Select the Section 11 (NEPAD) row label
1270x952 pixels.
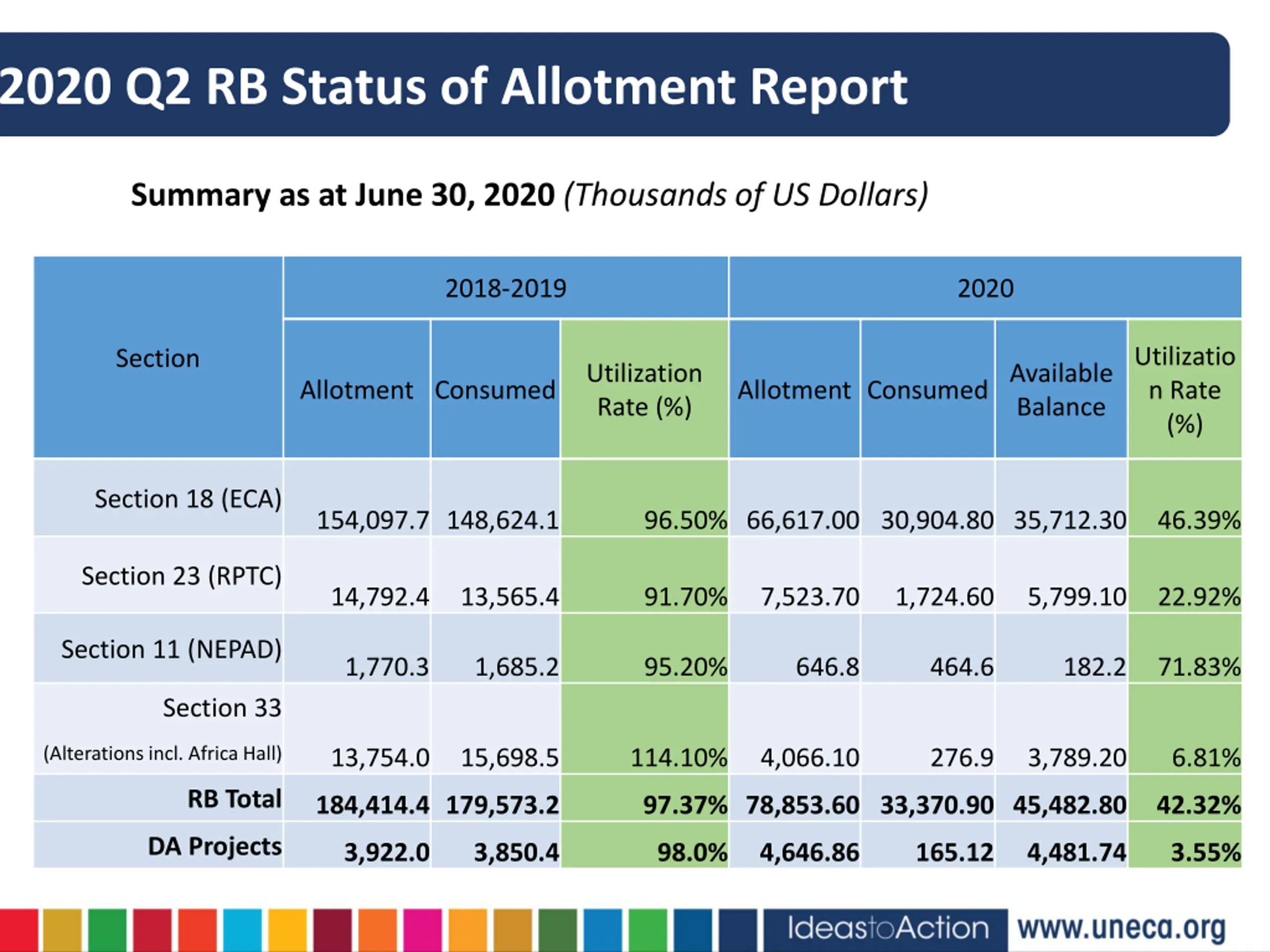[171, 649]
